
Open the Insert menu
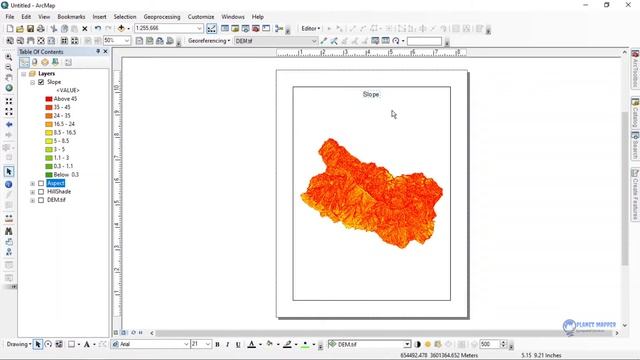coord(99,17)
